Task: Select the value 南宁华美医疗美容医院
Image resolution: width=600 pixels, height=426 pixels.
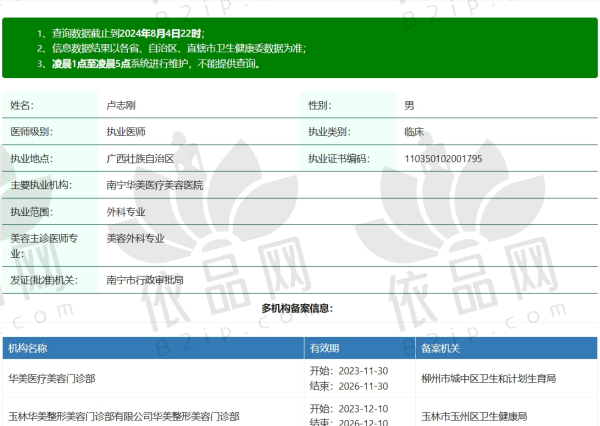Action: [155, 185]
